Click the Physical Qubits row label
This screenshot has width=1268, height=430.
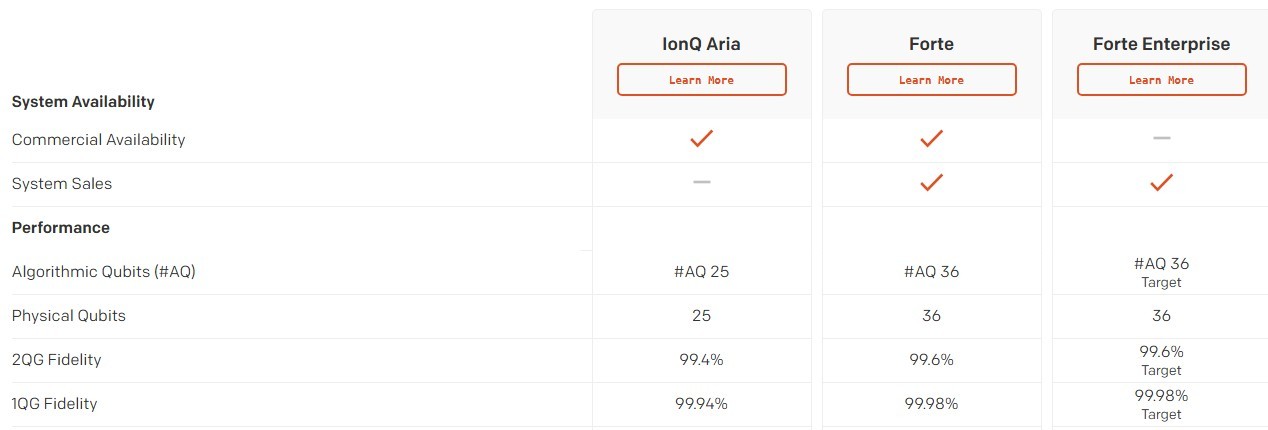[x=69, y=316]
